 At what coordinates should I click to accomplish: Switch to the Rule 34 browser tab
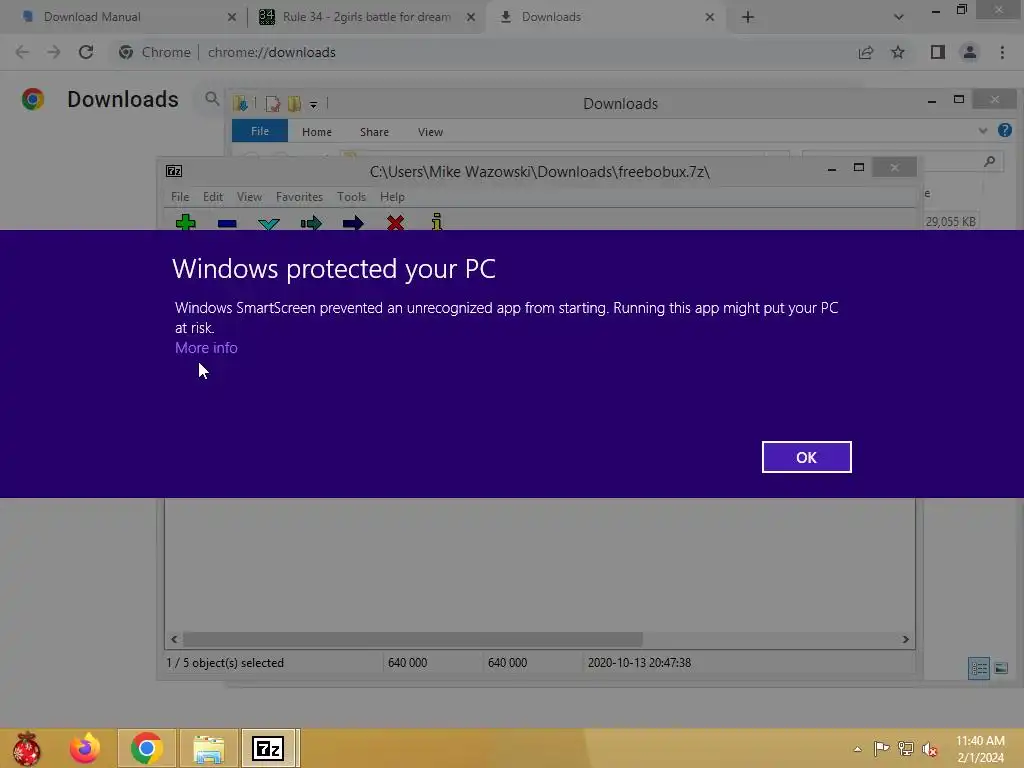click(x=366, y=17)
